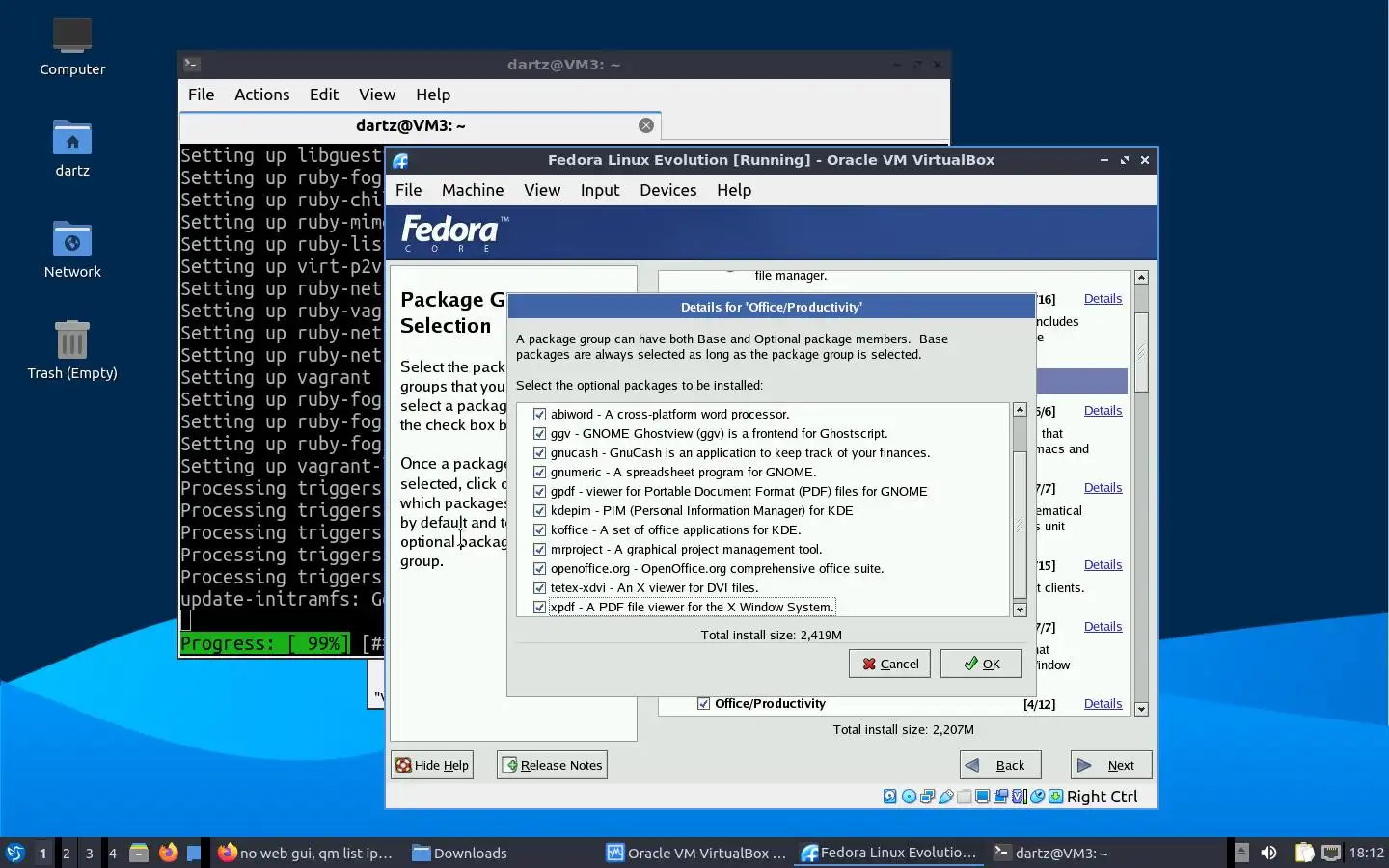Click Hide Help button
The width and height of the screenshot is (1389, 868).
pos(432,765)
